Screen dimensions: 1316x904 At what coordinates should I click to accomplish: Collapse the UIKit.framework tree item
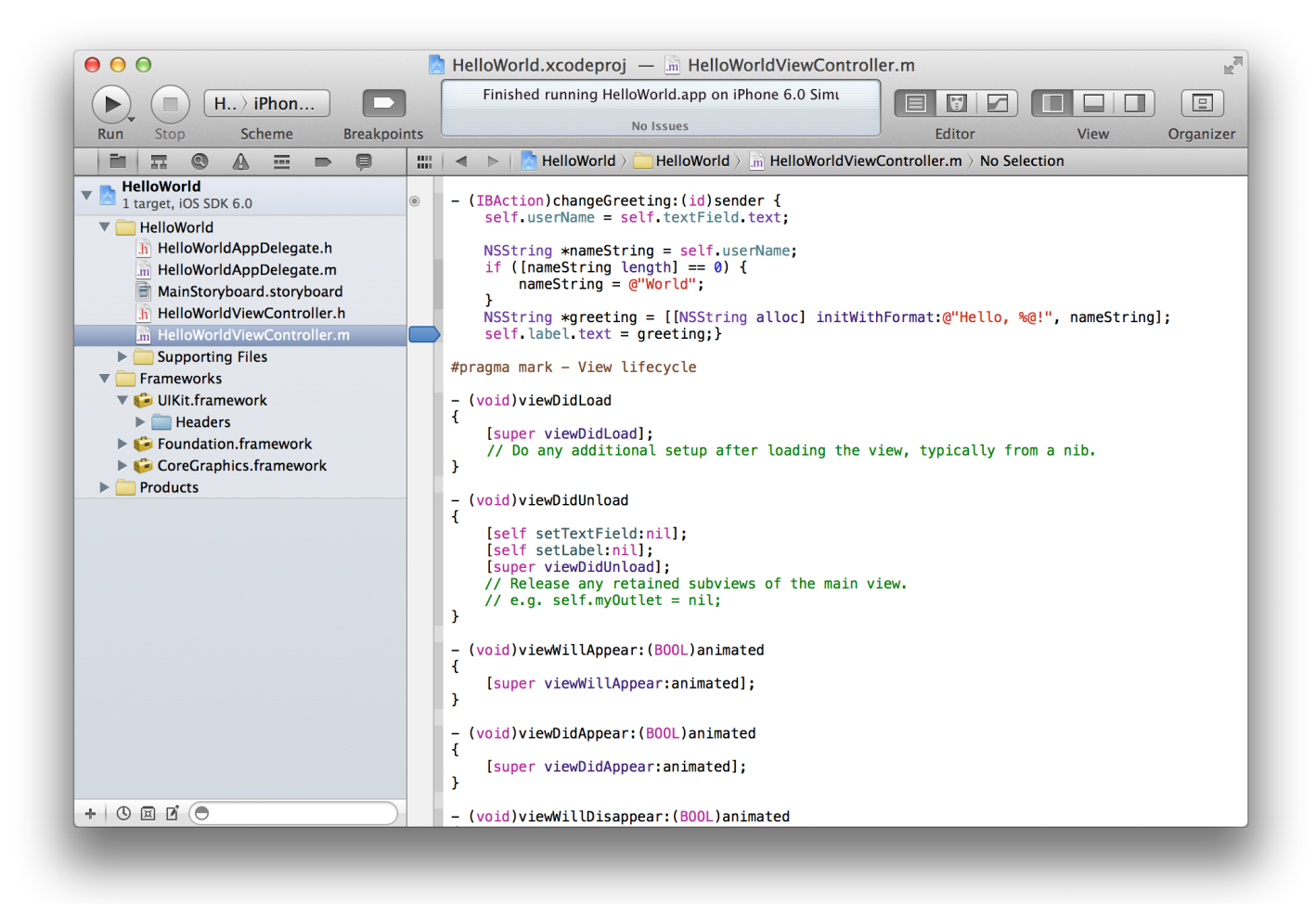[x=123, y=400]
